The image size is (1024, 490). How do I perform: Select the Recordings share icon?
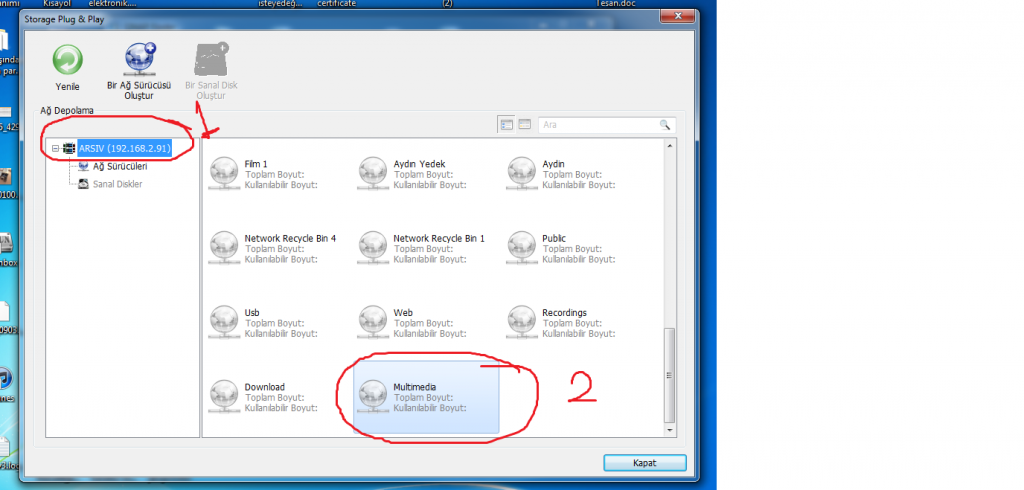click(522, 323)
